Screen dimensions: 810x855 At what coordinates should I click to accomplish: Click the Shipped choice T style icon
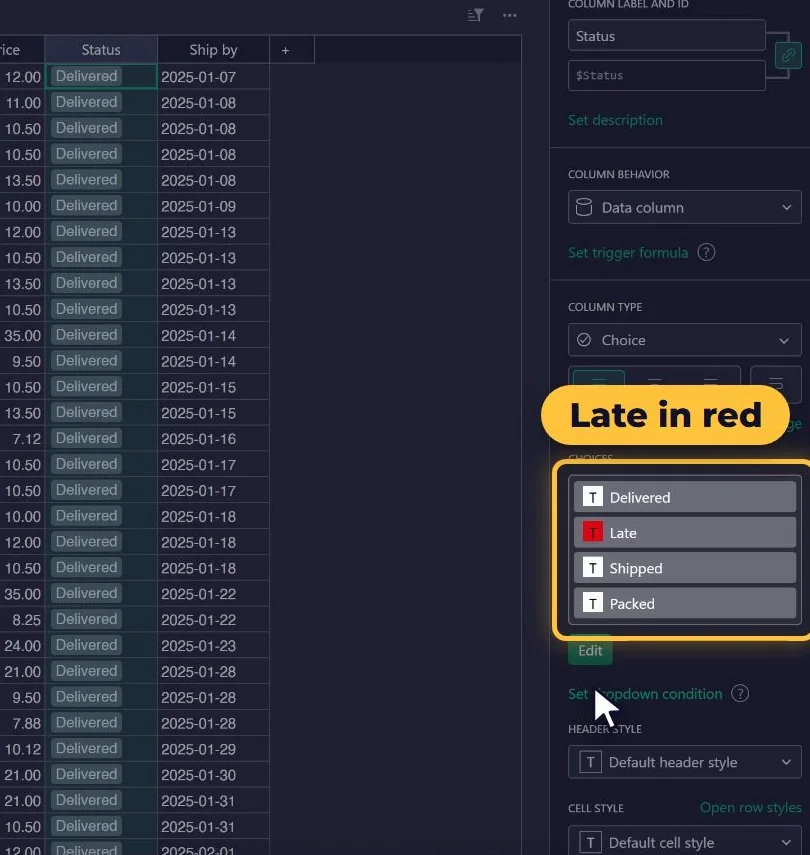coord(592,568)
